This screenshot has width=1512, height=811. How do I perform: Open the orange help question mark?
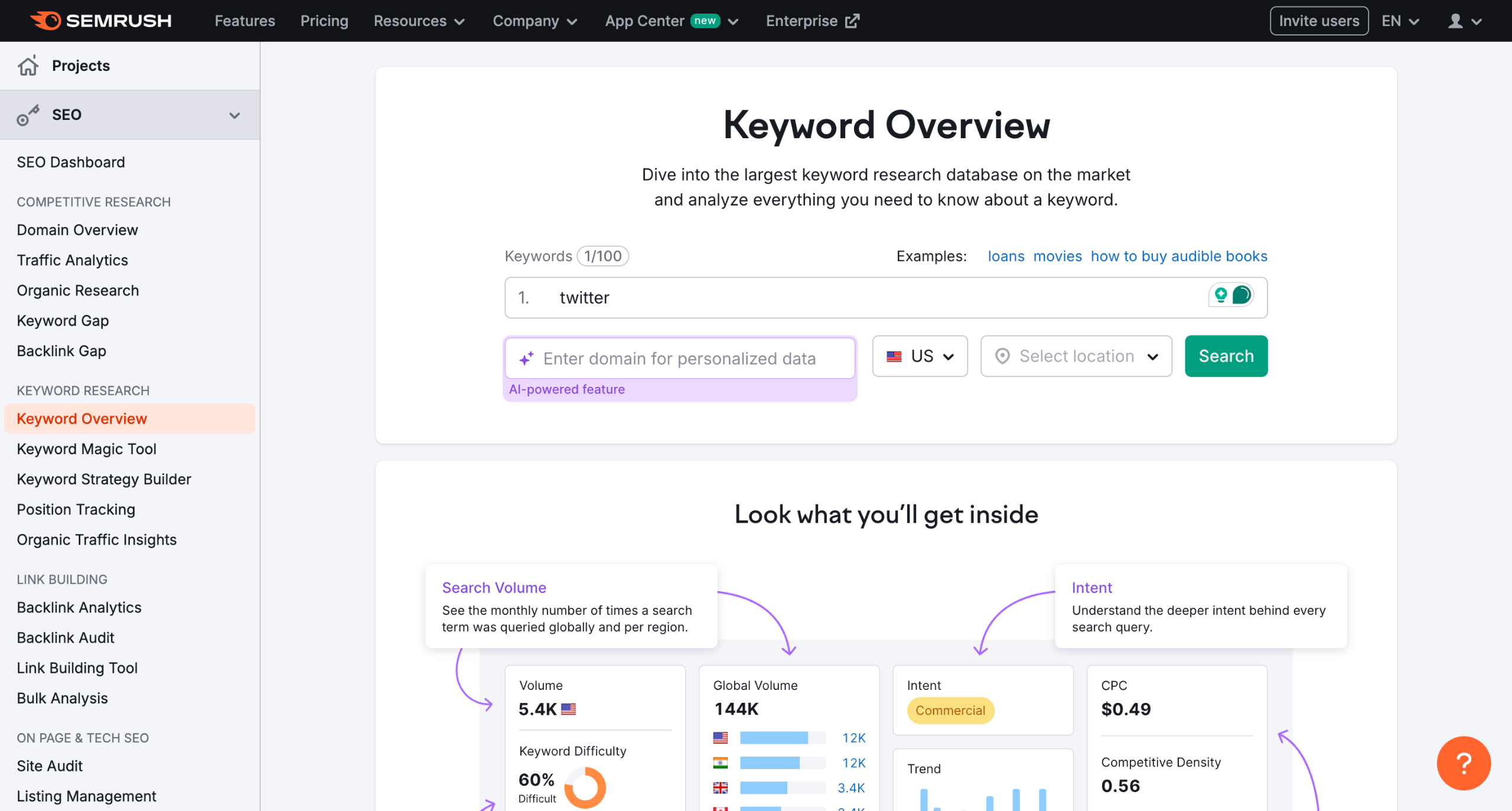click(x=1463, y=763)
